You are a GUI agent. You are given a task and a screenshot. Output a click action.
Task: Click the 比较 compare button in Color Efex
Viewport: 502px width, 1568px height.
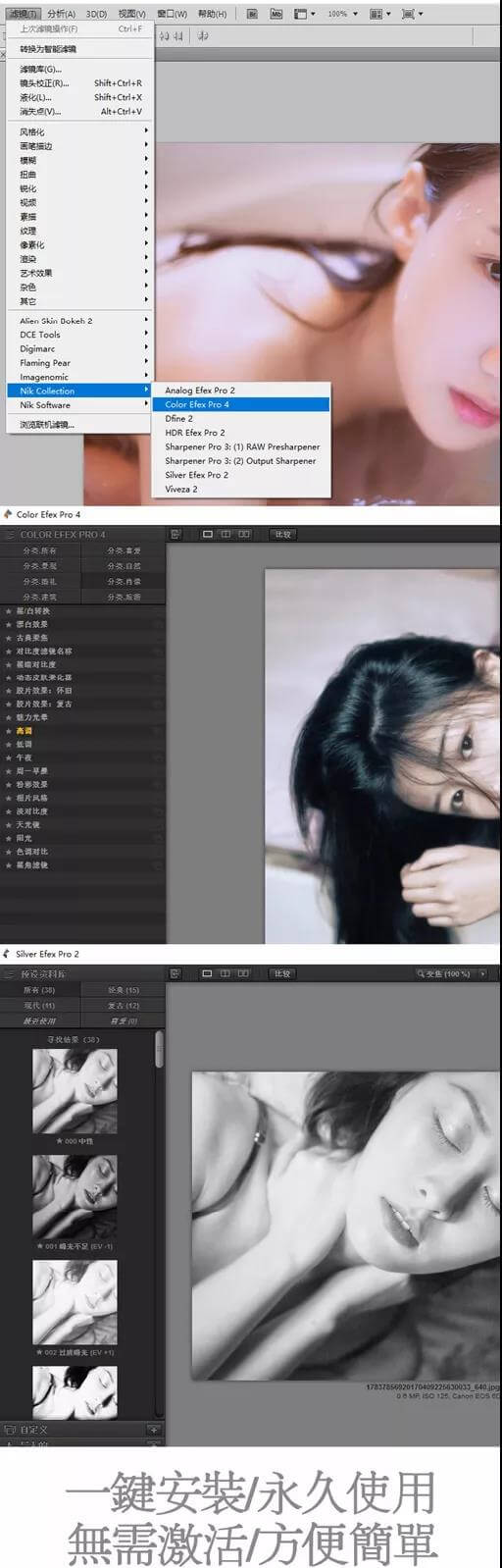click(x=283, y=535)
